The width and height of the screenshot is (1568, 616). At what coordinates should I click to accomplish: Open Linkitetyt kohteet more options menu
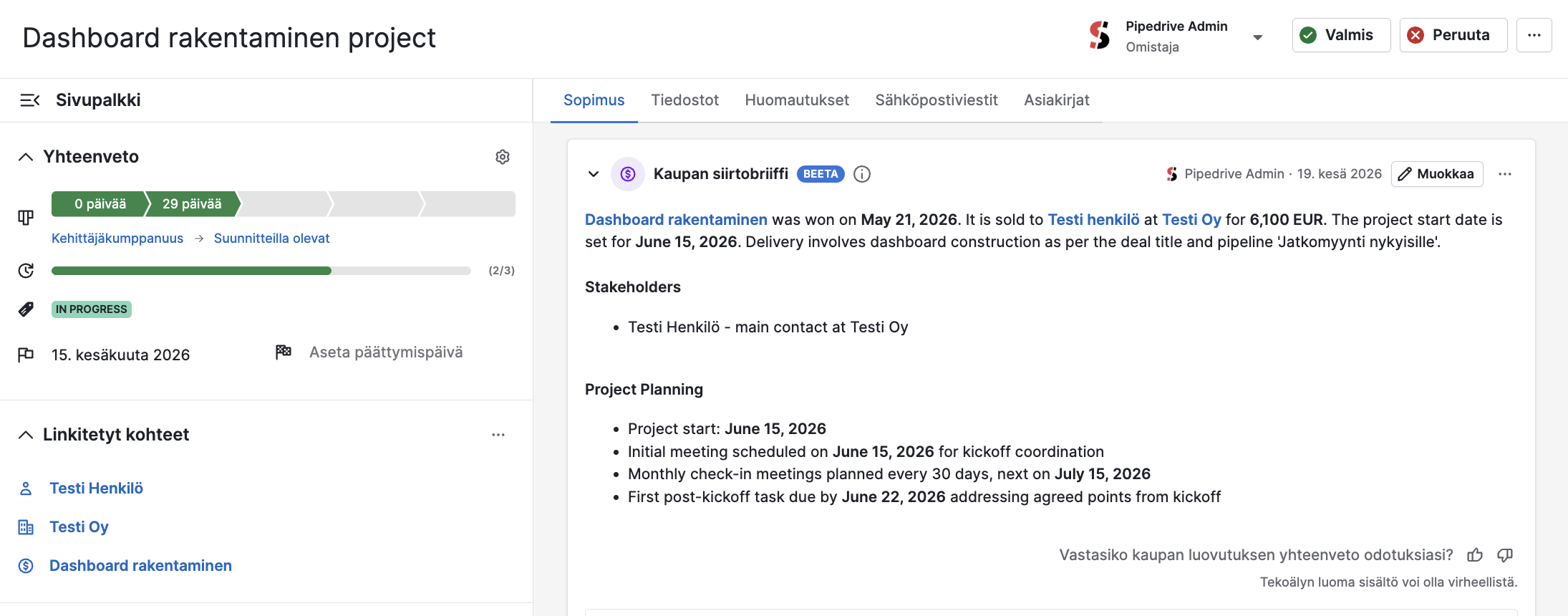(x=498, y=435)
